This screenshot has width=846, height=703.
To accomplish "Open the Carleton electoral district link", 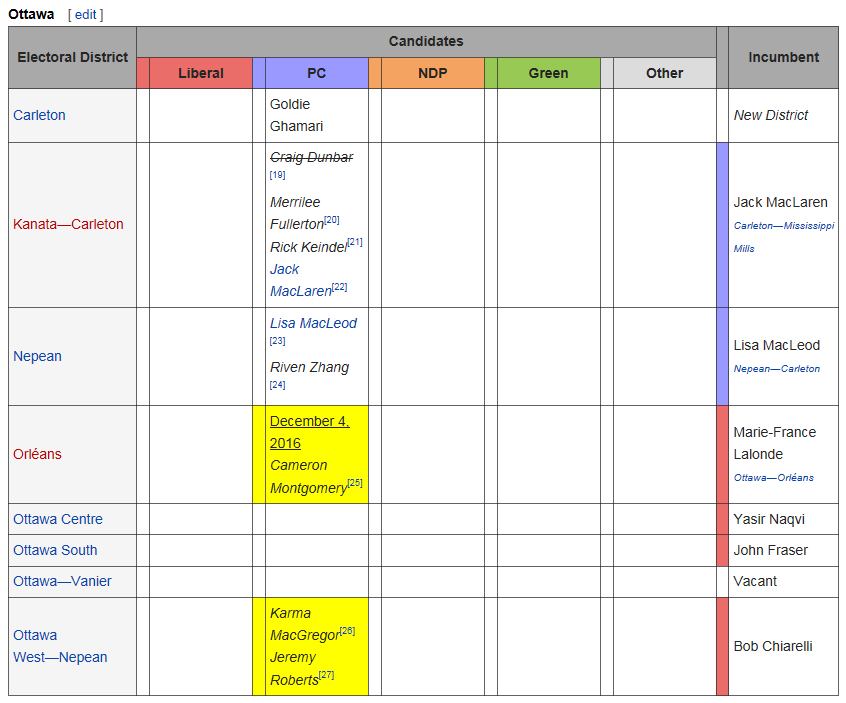I will pyautogui.click(x=39, y=115).
